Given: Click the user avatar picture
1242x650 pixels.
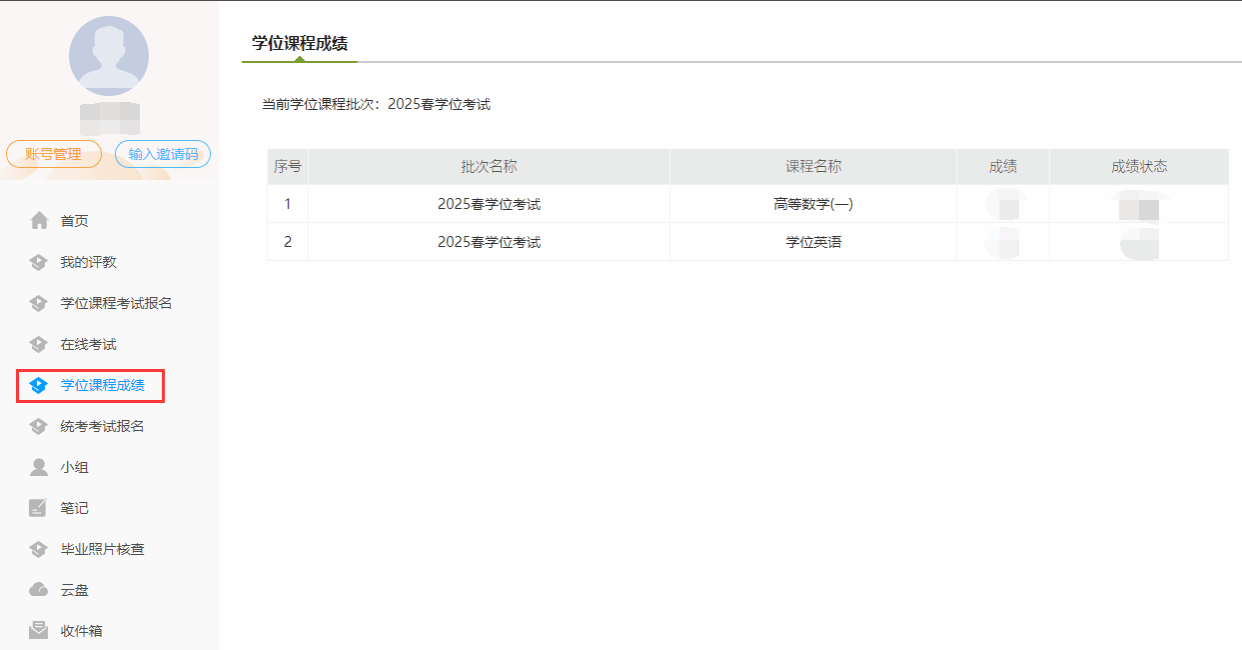Looking at the screenshot, I should [108, 56].
